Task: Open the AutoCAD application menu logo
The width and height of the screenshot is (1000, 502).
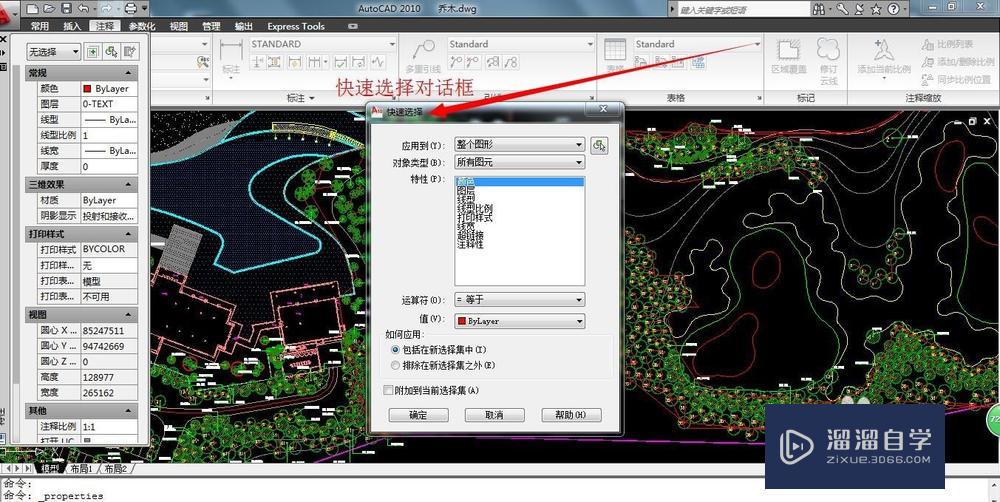Action: click(9, 14)
